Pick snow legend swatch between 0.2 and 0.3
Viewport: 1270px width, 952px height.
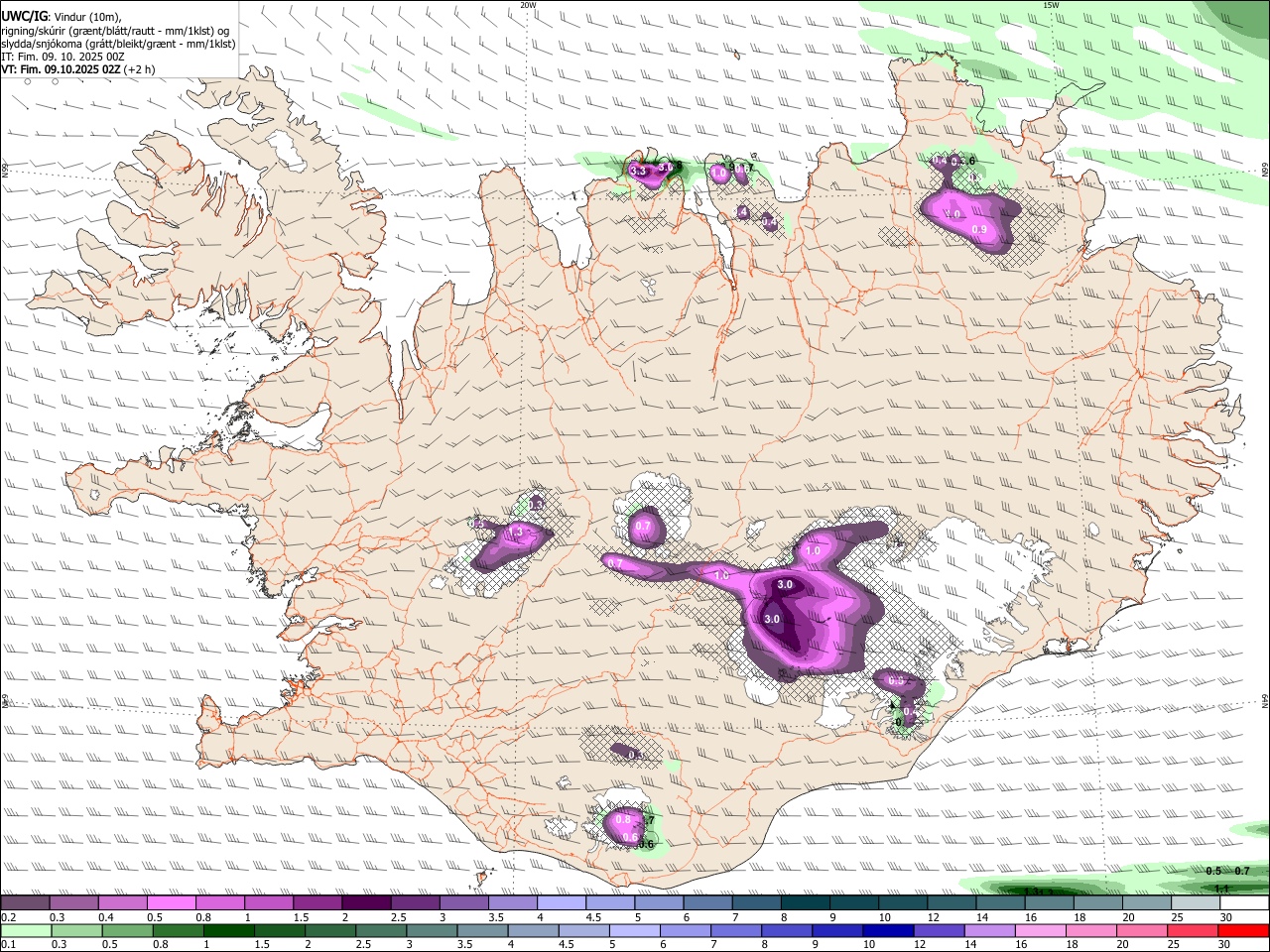pos(26,902)
